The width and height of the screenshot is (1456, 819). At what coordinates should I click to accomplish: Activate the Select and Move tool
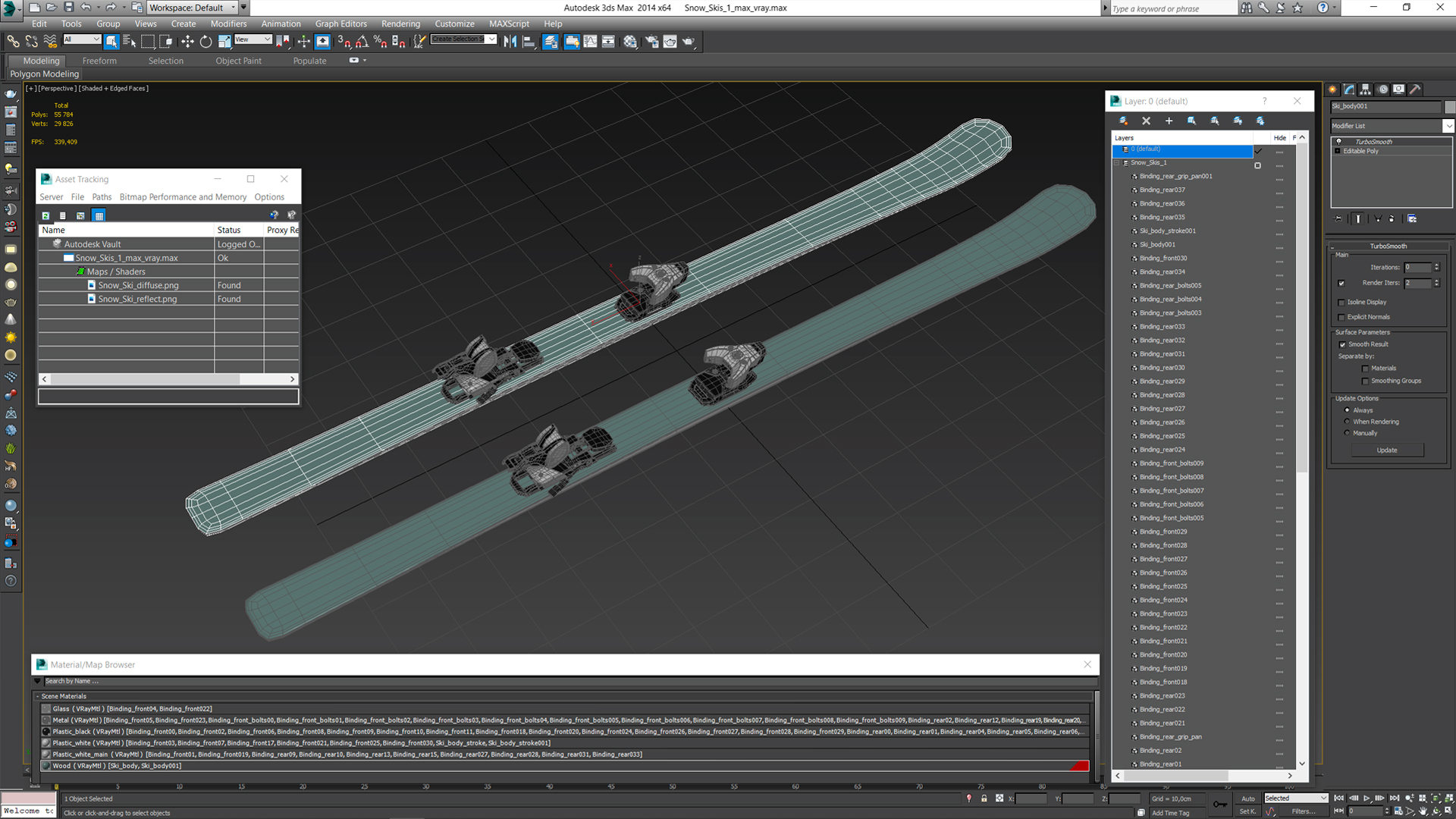pos(187,41)
